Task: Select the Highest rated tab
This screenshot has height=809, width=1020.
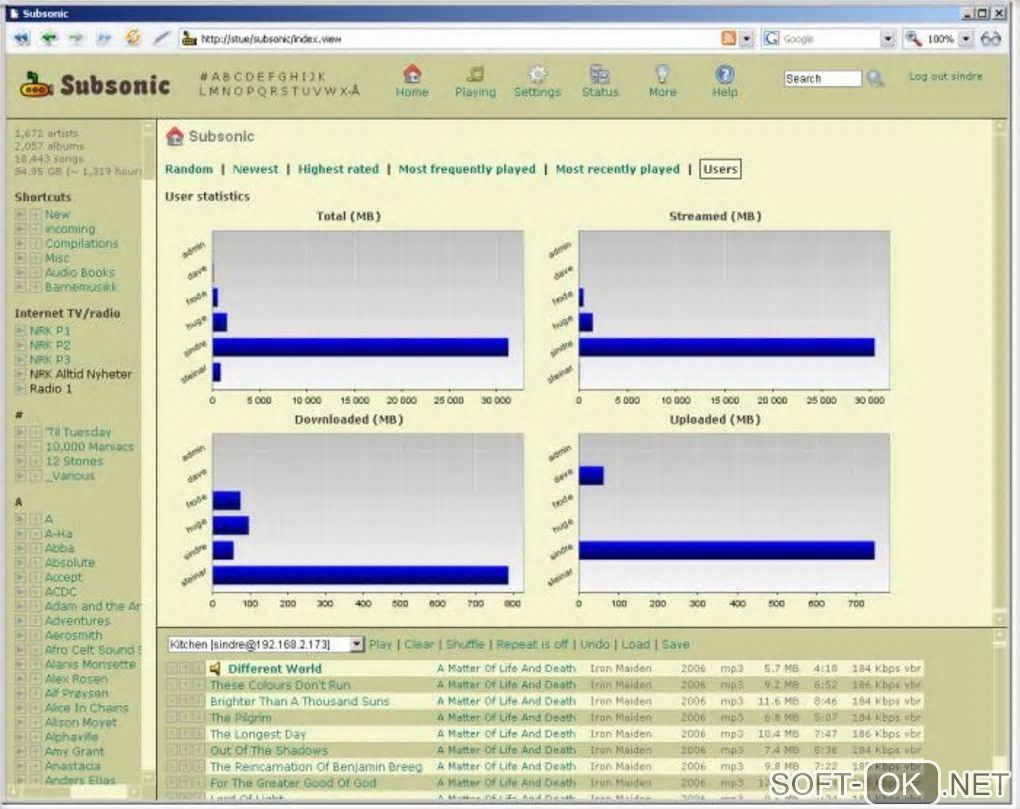Action: point(338,169)
